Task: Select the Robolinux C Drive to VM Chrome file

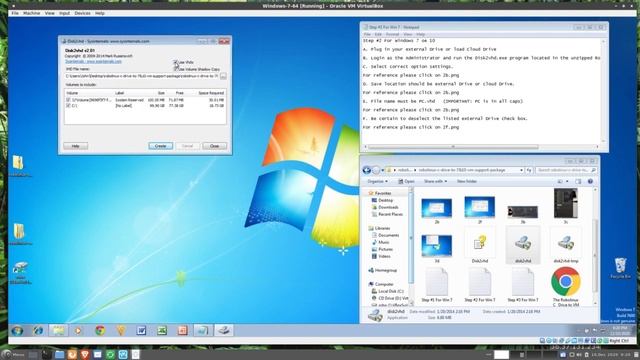Action: (566, 286)
